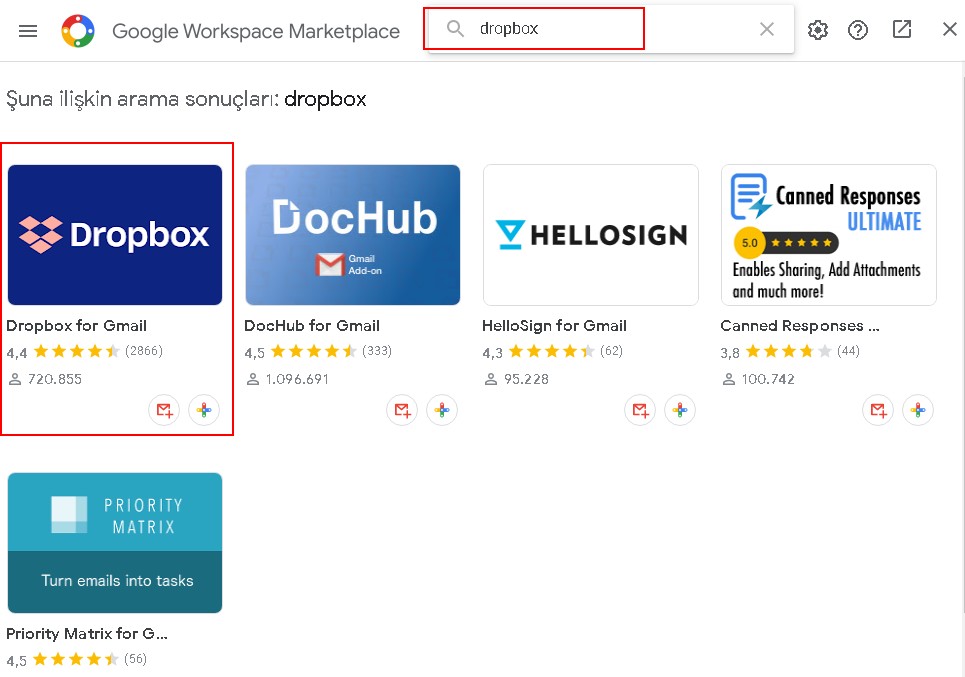Open the Canned Responses Ultimate thumbnail

coord(829,235)
